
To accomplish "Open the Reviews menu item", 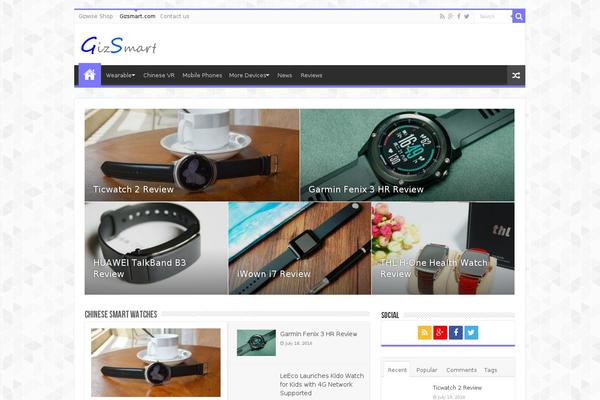I will (311, 75).
